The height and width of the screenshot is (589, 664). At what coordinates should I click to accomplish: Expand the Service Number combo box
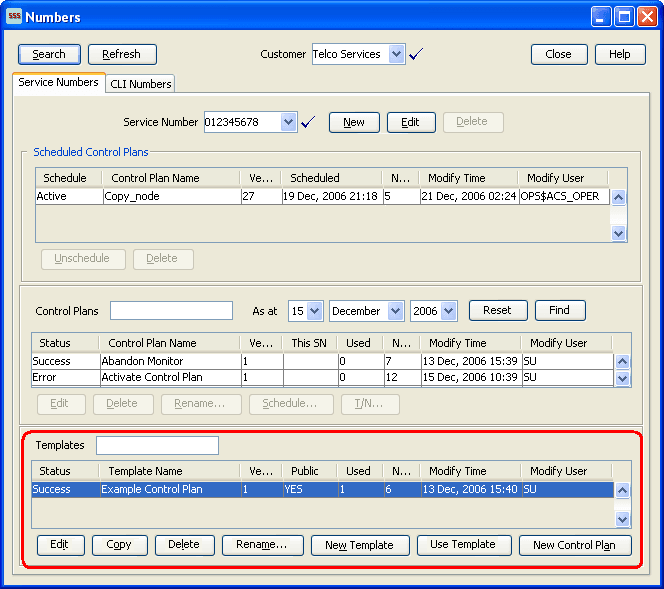pos(289,122)
